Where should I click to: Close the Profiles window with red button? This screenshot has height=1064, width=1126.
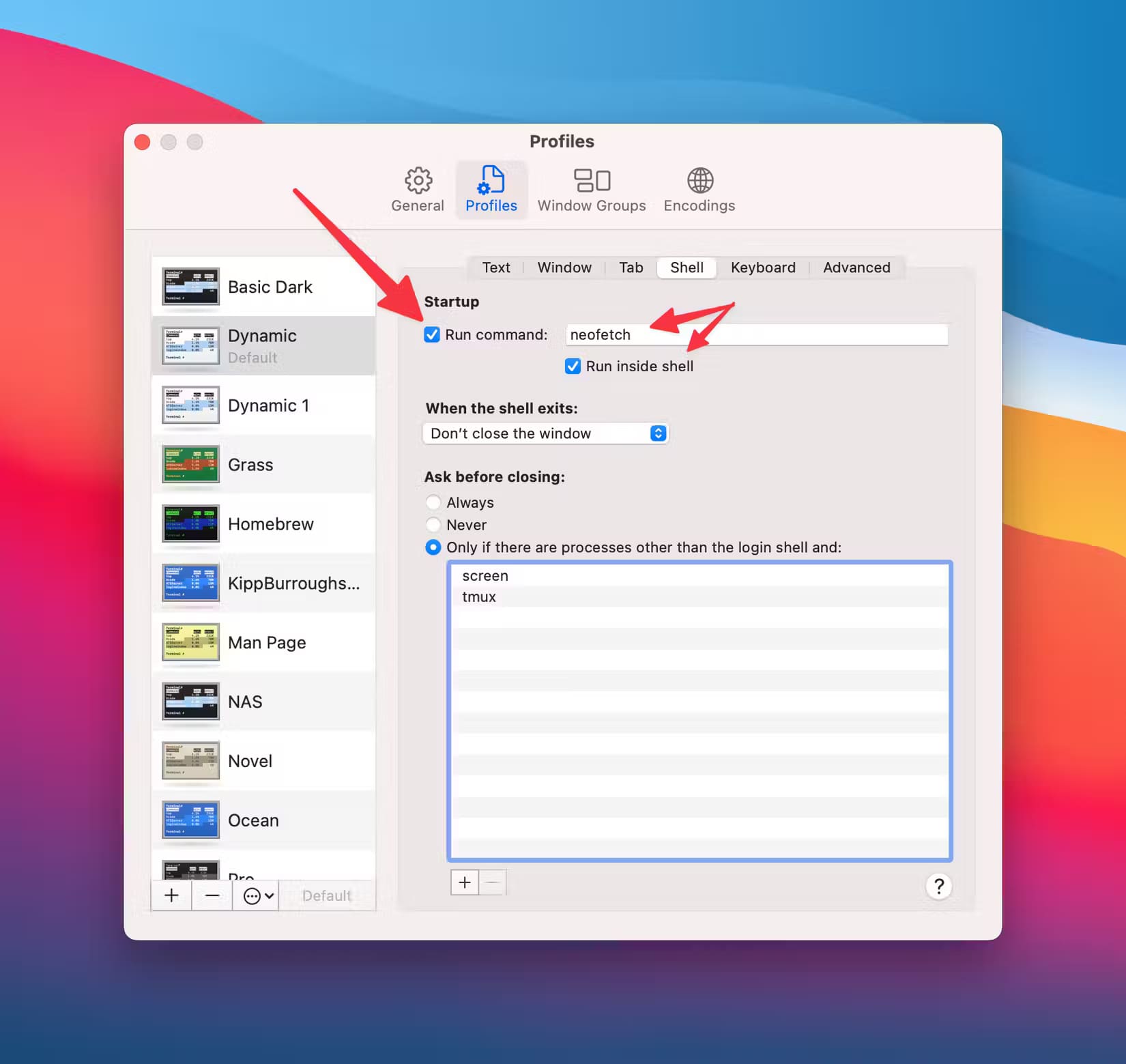pyautogui.click(x=143, y=142)
